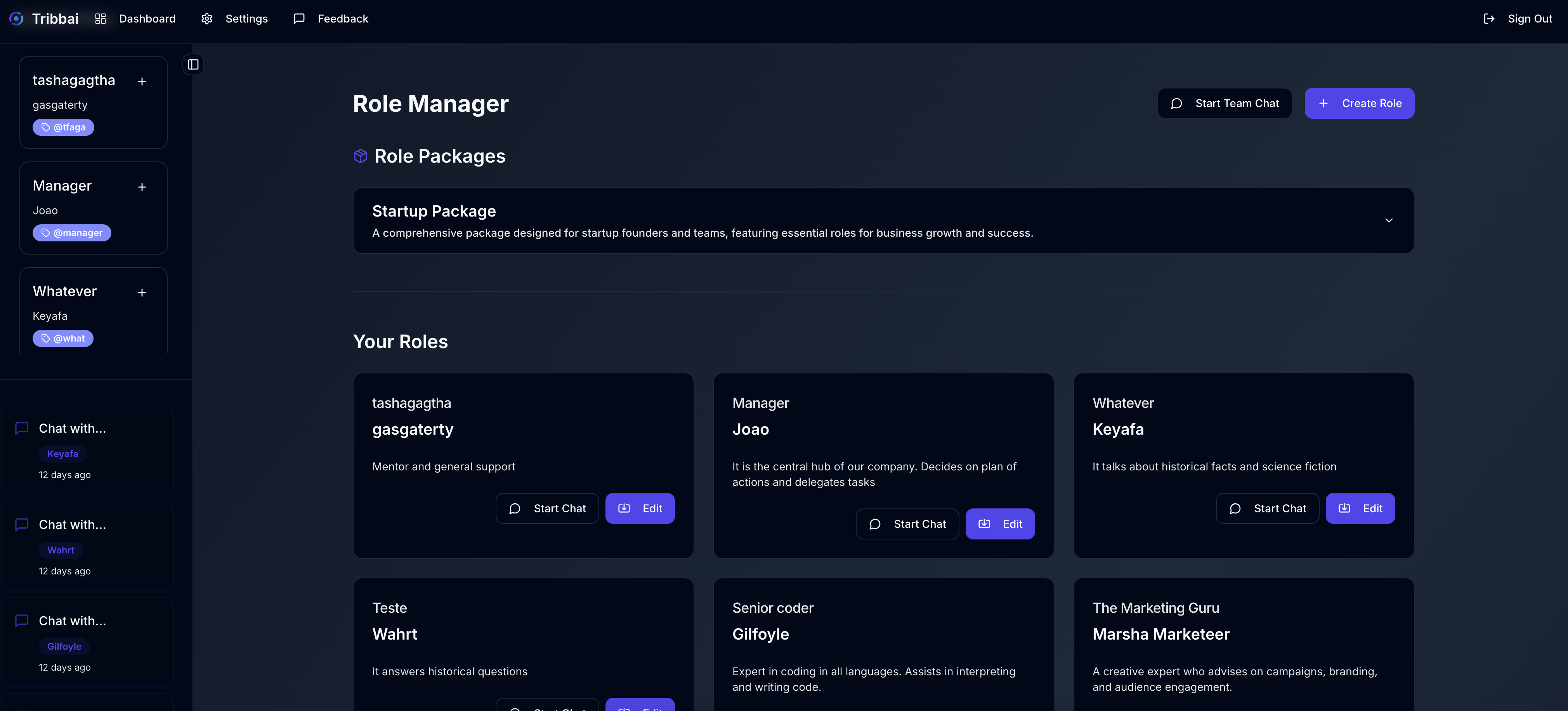Click the @tfaga tag badge
Viewport: 1568px width, 711px height.
(x=63, y=127)
